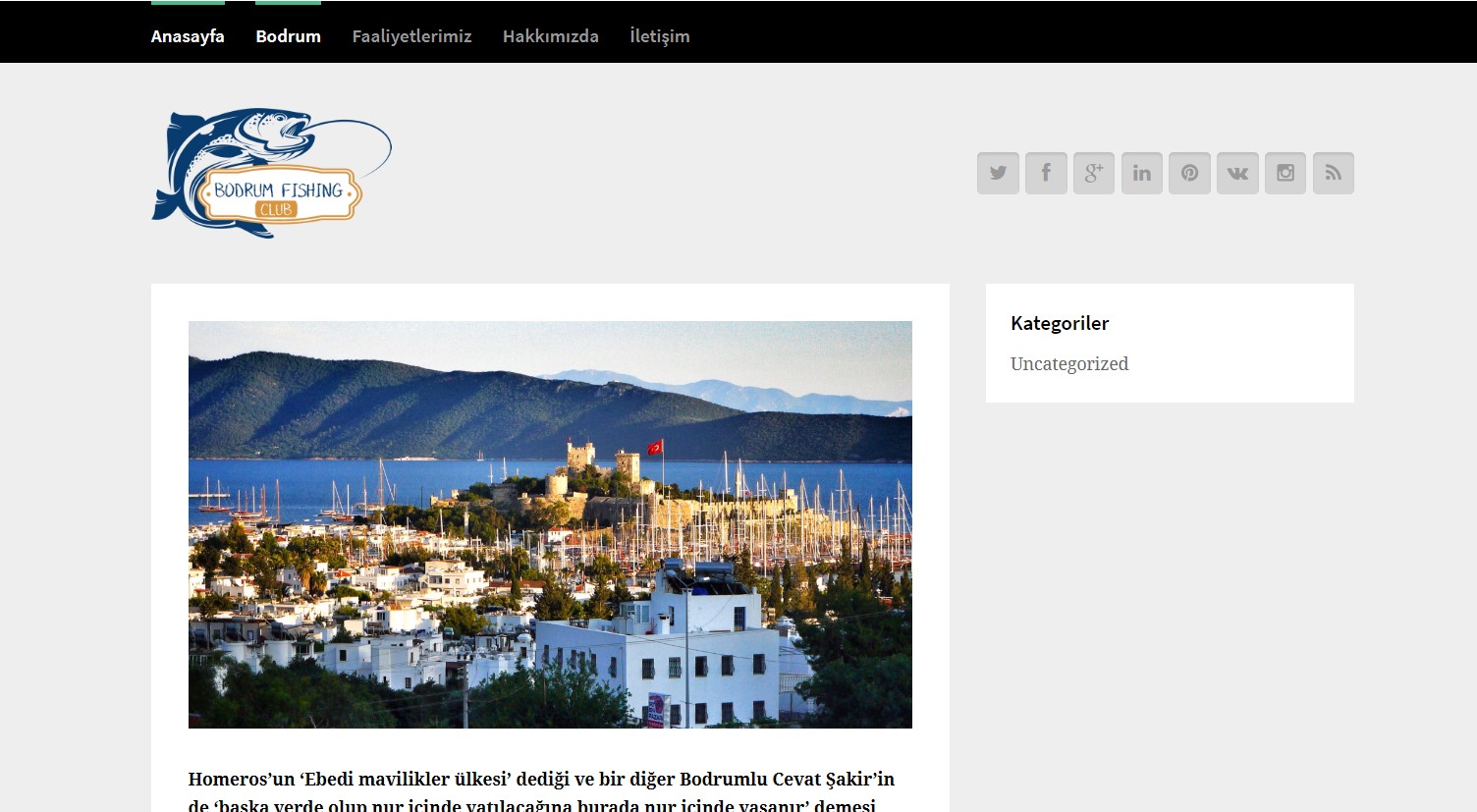Click the Pinterest icon button
Screen dimensions: 1477x812
1189,173
